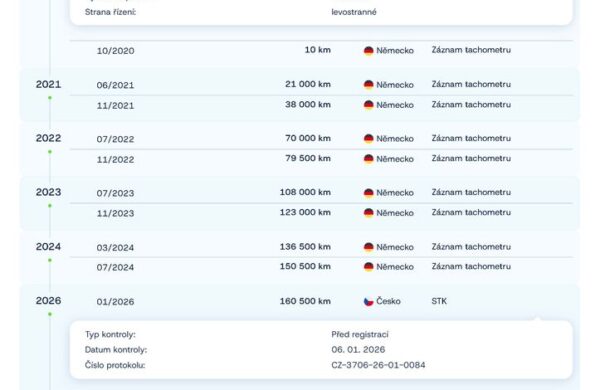The width and height of the screenshot is (600, 390).
Task: Click the 2023 year label
Action: (49, 192)
